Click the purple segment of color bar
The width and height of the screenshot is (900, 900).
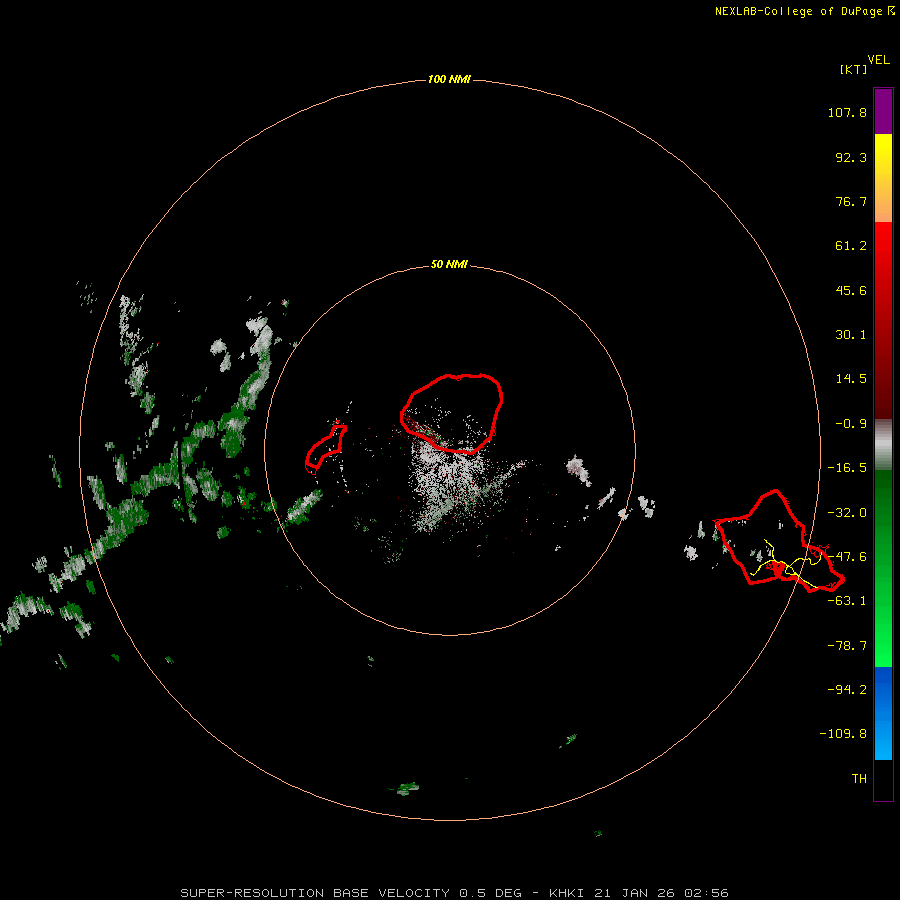point(883,111)
